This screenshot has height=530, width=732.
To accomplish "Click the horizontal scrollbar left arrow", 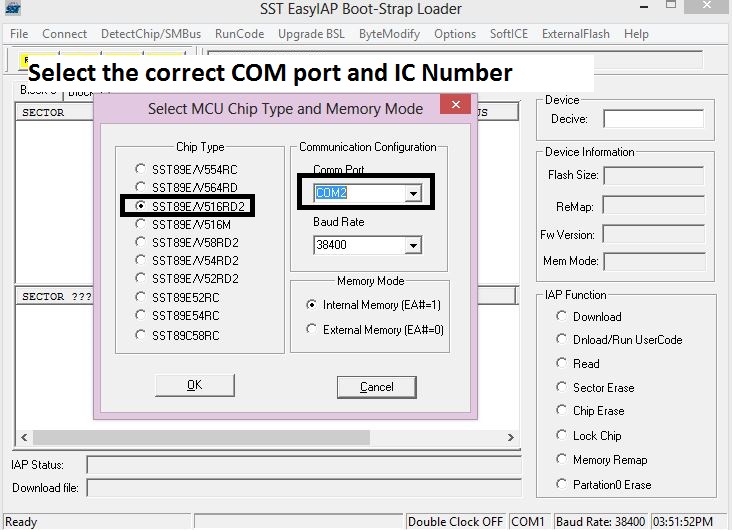I will [x=24, y=438].
